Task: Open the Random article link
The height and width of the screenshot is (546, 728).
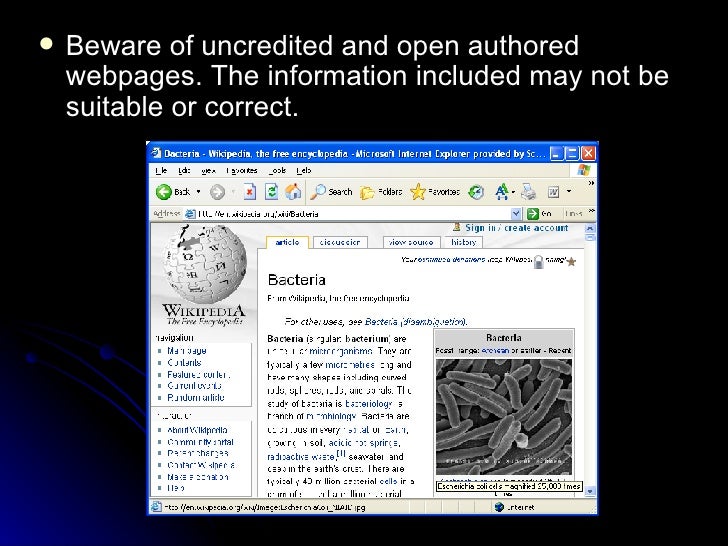Action: click(196, 397)
